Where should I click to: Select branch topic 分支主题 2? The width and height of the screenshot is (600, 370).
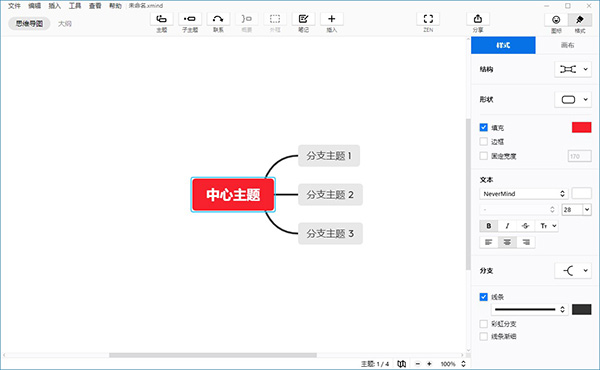point(330,195)
